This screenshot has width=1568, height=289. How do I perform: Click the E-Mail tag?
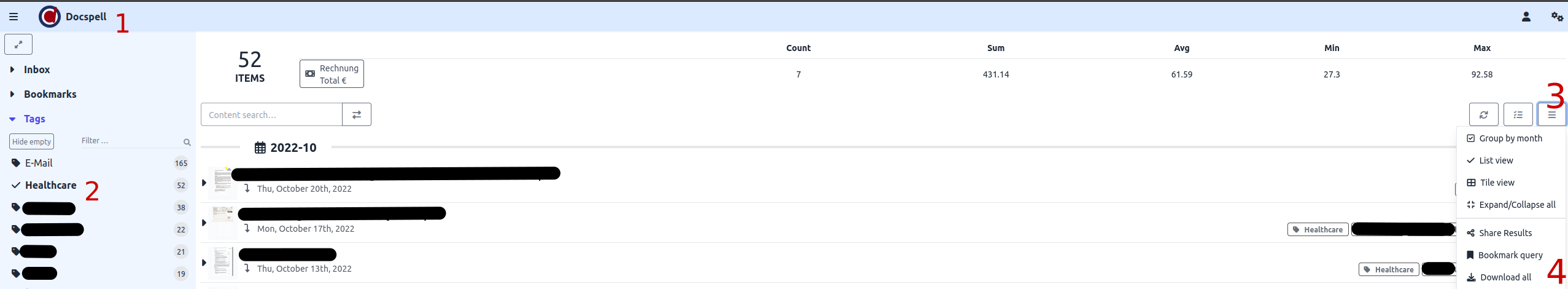[38, 163]
